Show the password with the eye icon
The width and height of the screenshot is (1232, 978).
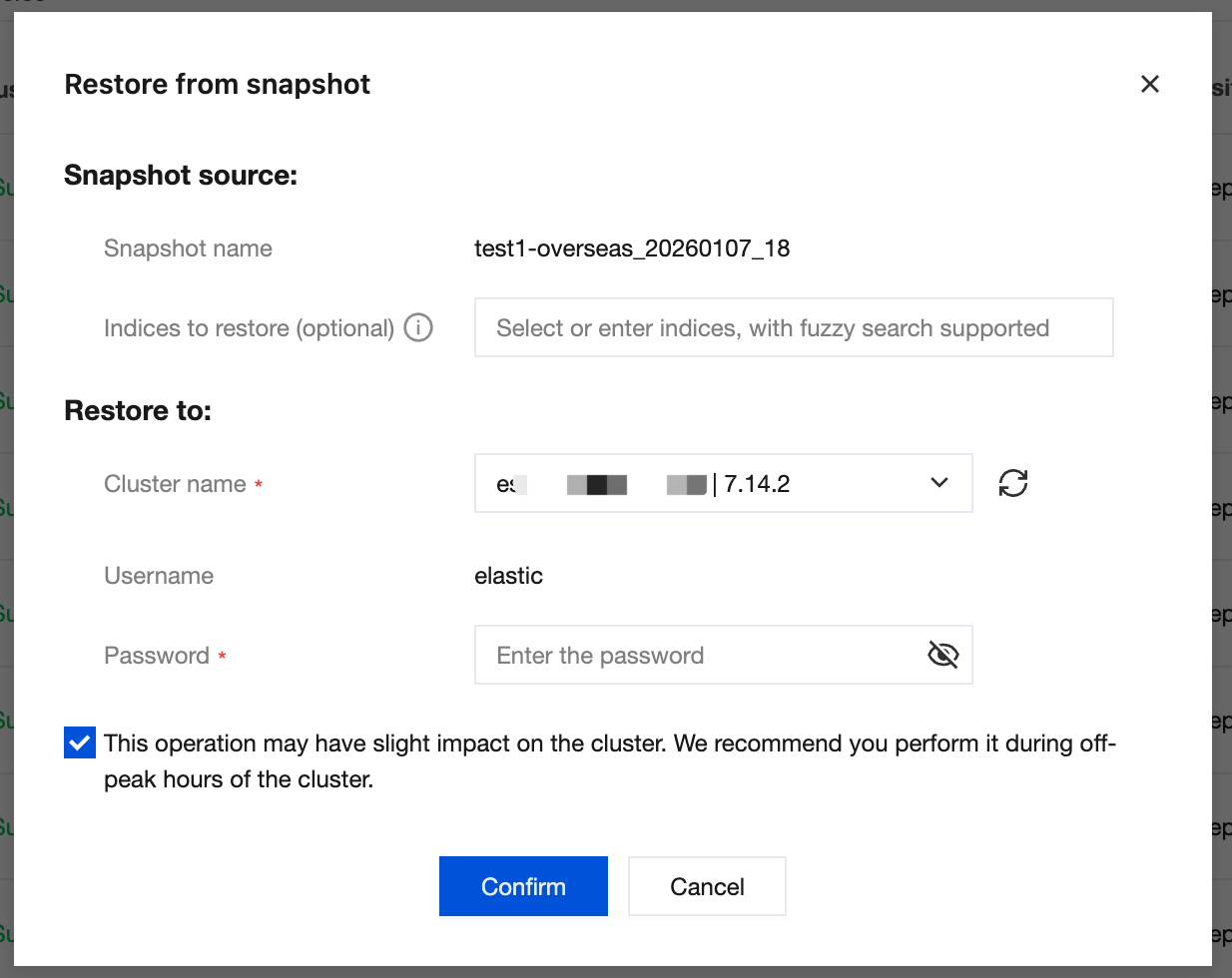[942, 655]
